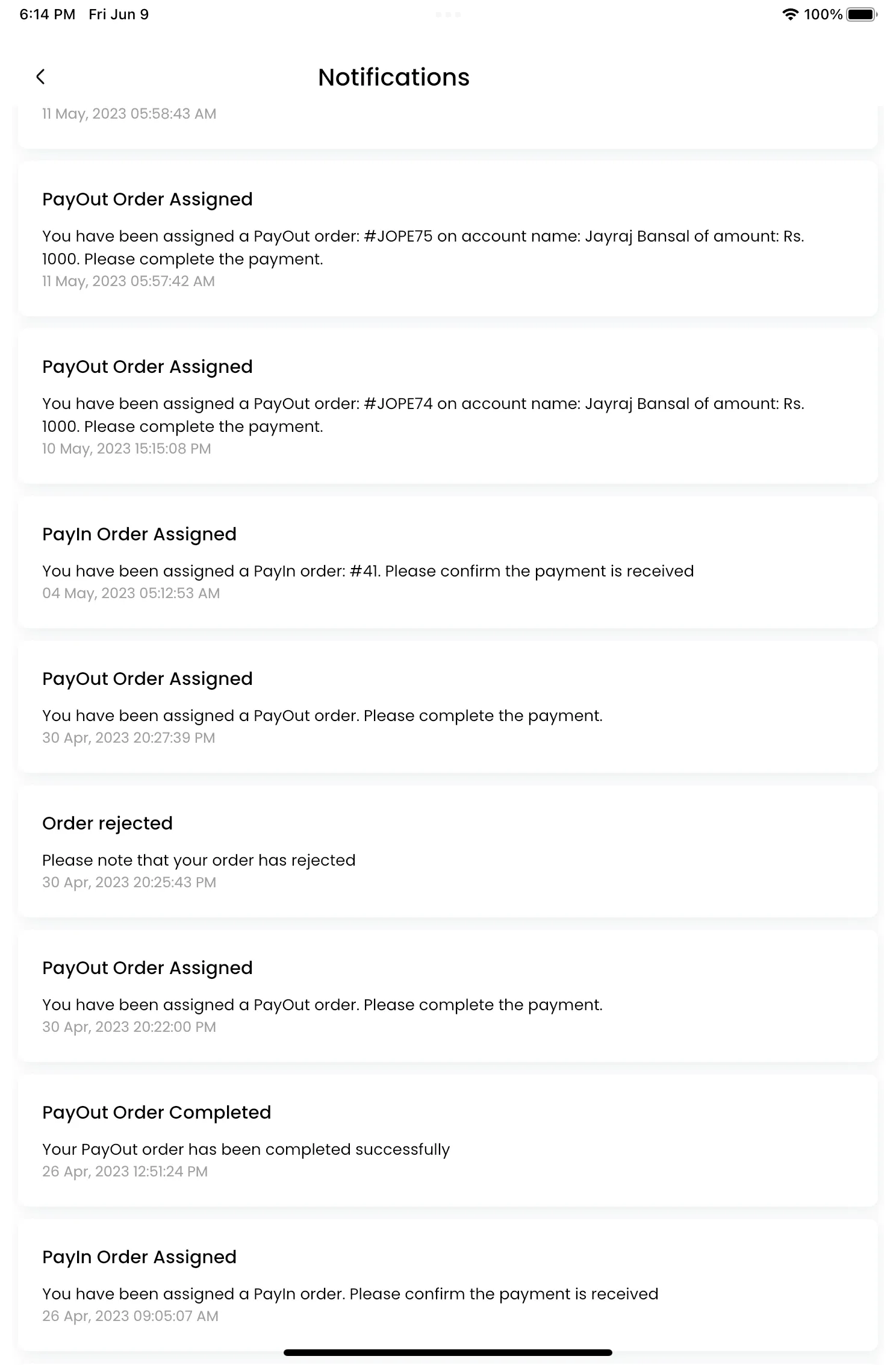Open the PayOut order #JOPE75 notification
This screenshot has width=896, height=1365.
click(x=448, y=239)
